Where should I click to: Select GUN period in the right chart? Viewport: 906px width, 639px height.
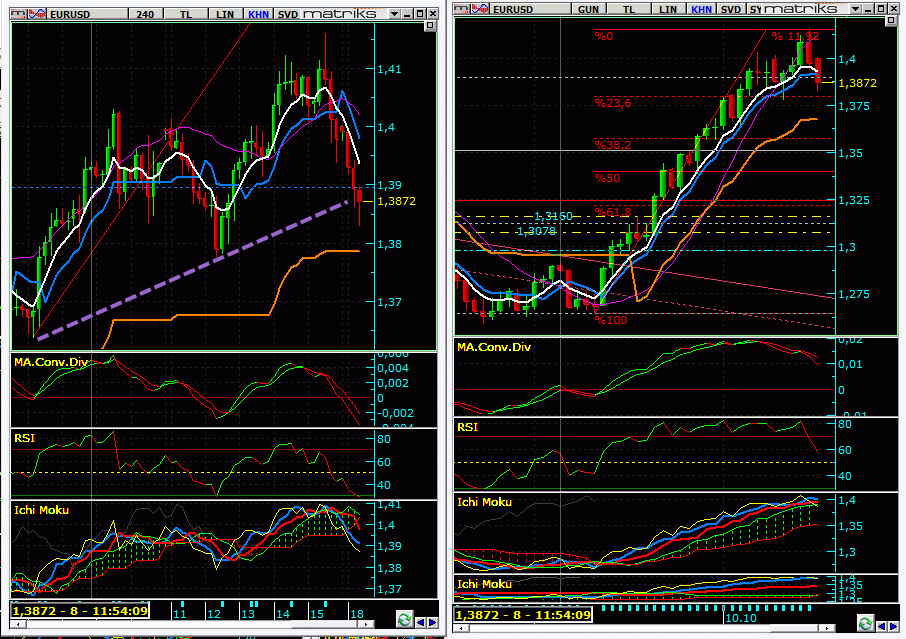pyautogui.click(x=587, y=8)
